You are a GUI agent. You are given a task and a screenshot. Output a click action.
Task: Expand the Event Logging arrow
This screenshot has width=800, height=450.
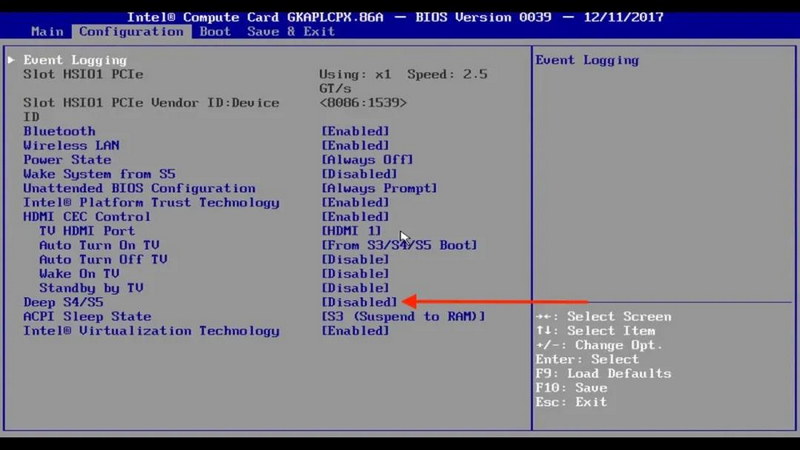pos(11,60)
